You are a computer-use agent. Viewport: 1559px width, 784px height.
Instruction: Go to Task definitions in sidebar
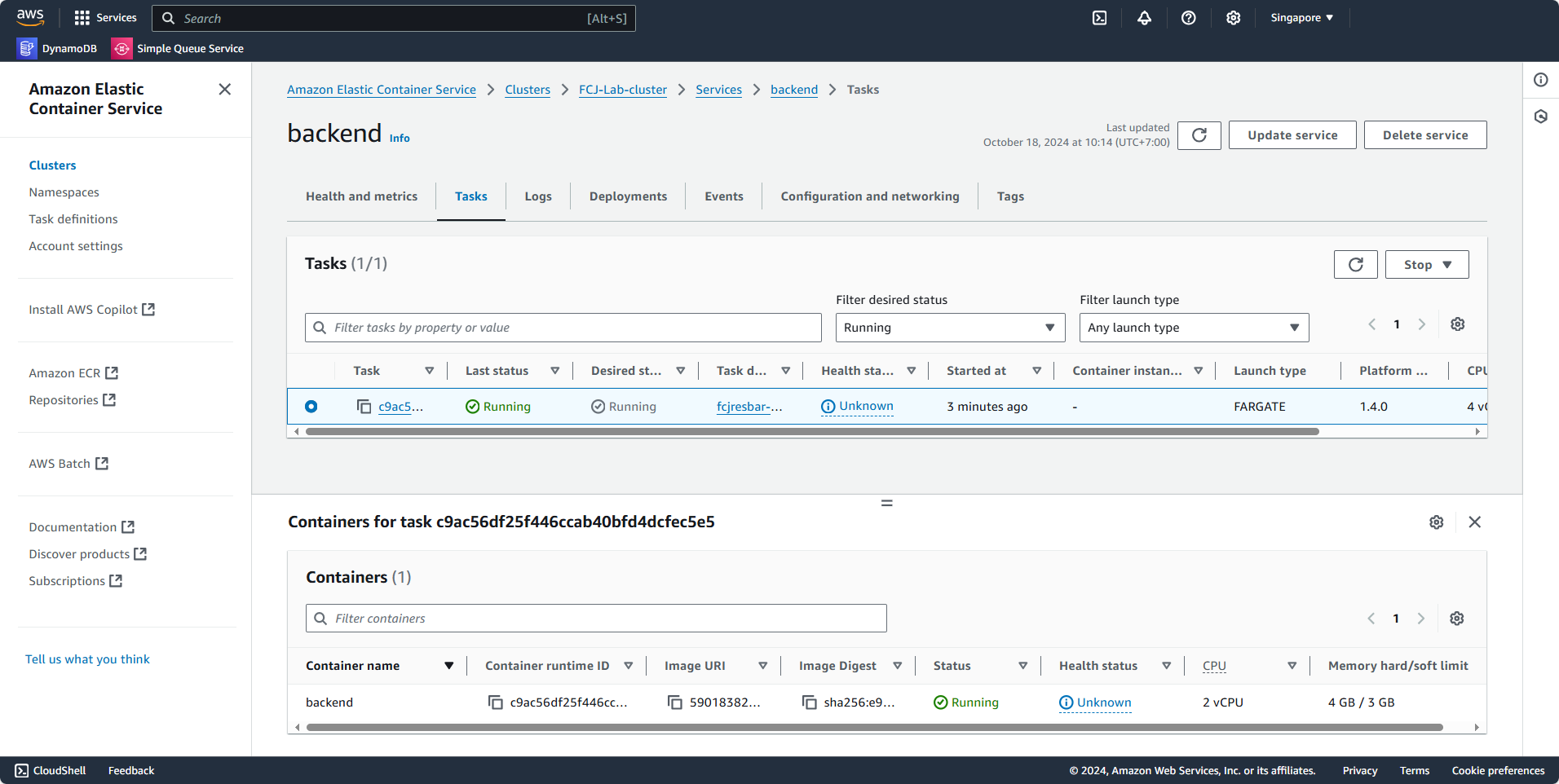pyautogui.click(x=73, y=219)
